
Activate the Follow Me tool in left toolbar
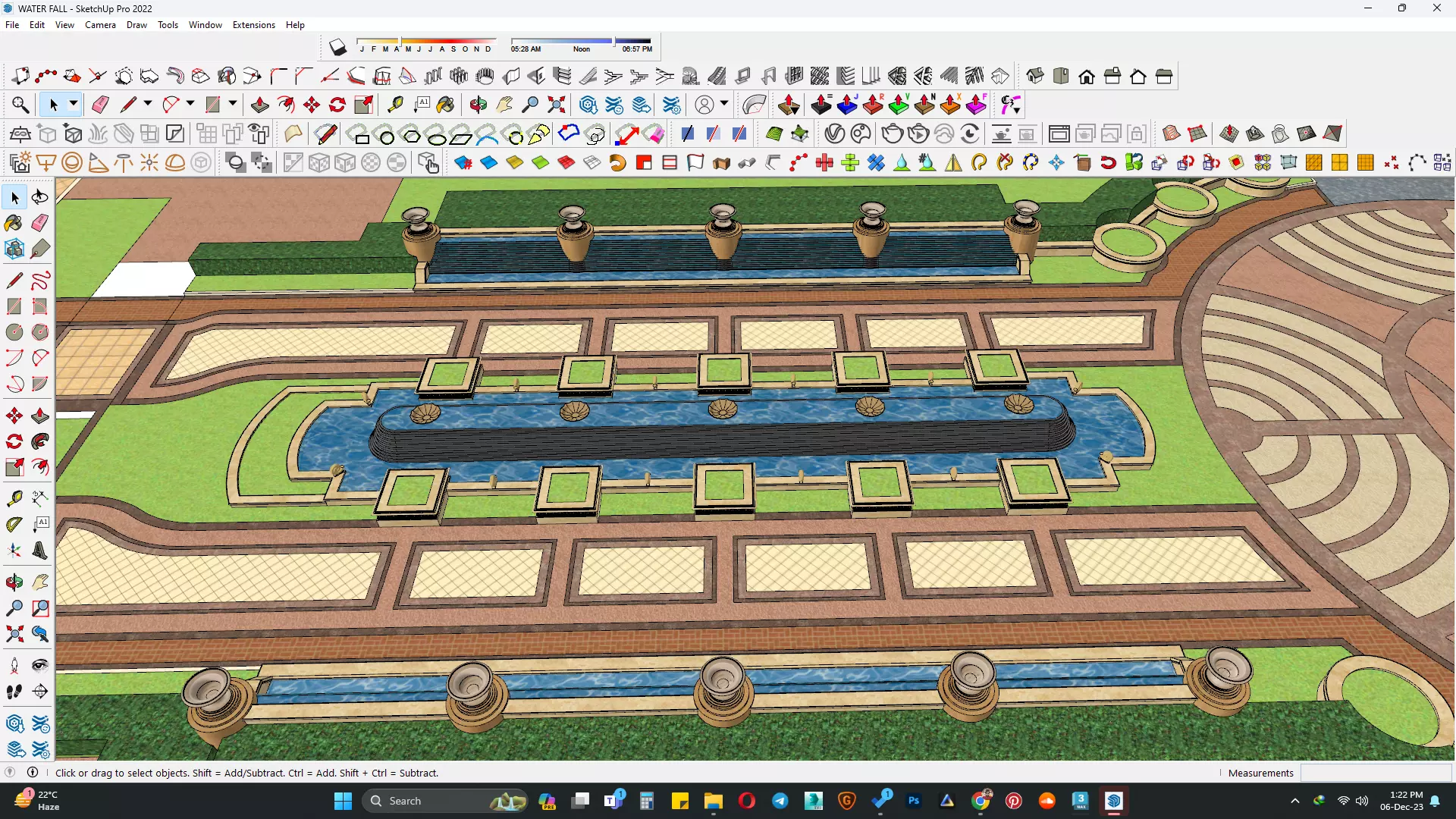40,441
